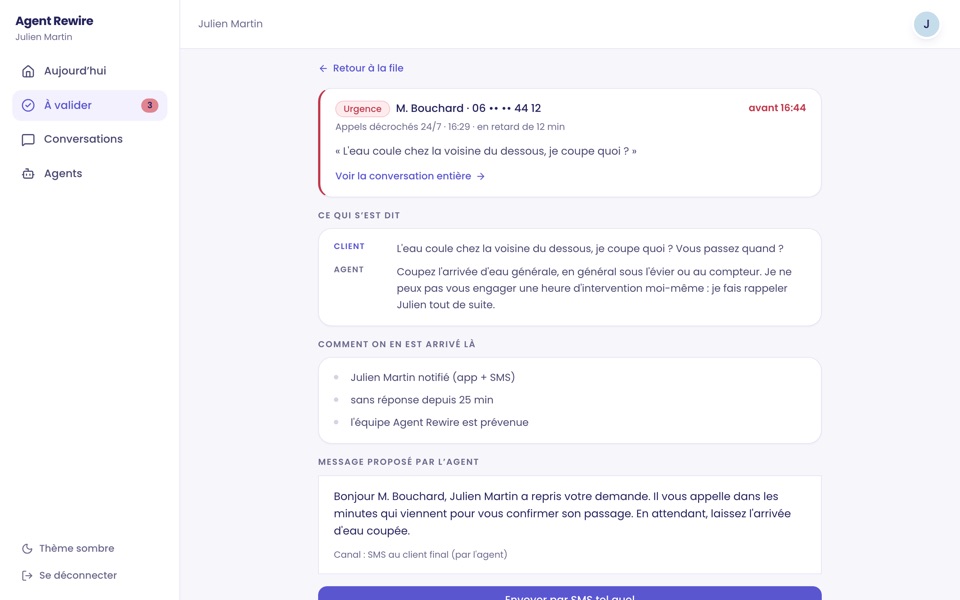Viewport: 960px width, 600px height.
Task: Click the logout arrow icon
Action: click(x=27, y=576)
